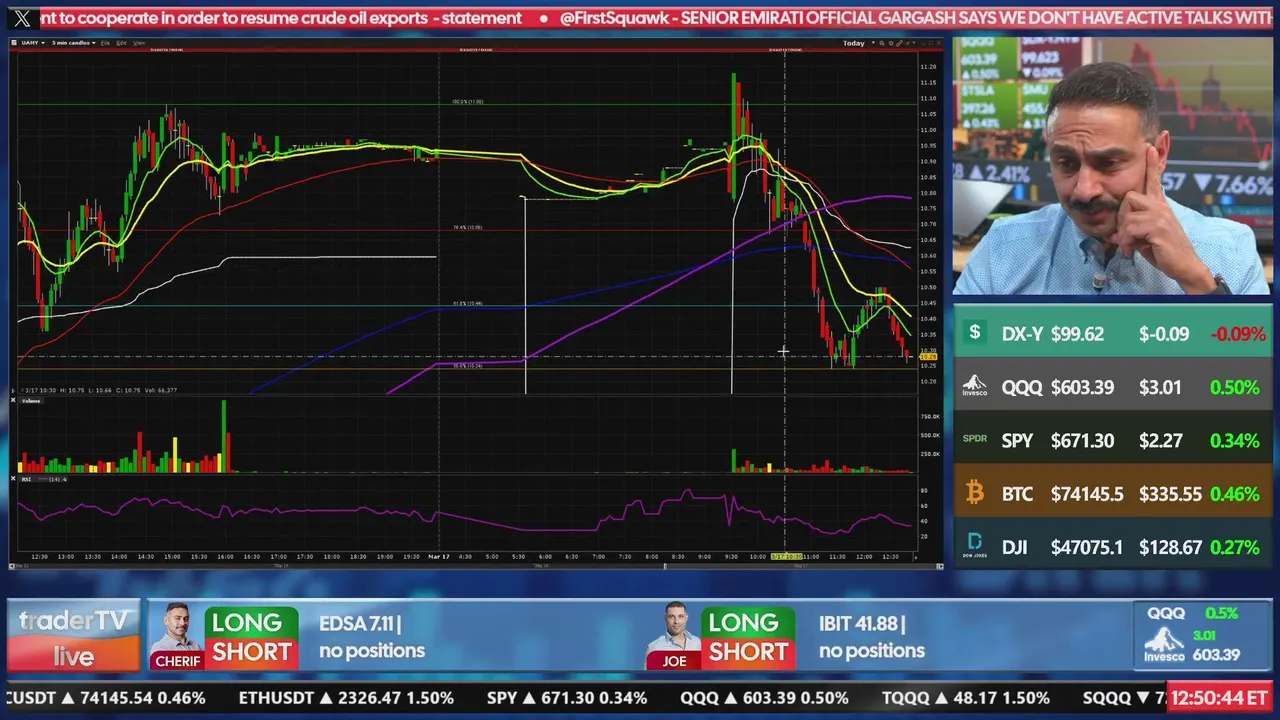Click the QQQ price $603.39 in watchlist
1280x720 pixels.
(1082, 387)
